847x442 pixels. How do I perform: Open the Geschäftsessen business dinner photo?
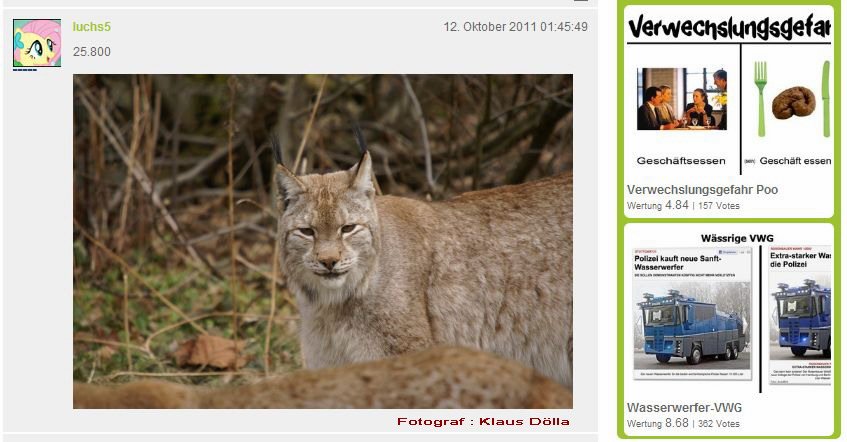tap(682, 99)
